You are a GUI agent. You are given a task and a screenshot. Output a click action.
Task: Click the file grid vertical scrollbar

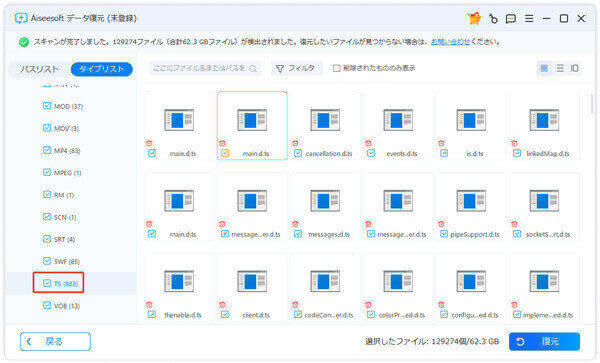pyautogui.click(x=592, y=103)
